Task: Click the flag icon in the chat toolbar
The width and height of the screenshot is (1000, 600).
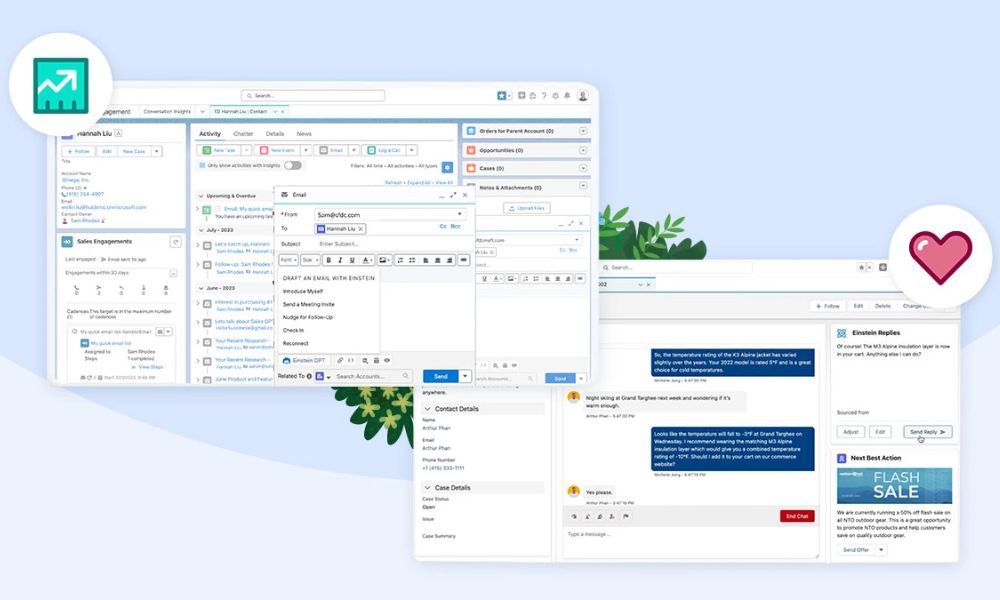Action: [x=626, y=516]
